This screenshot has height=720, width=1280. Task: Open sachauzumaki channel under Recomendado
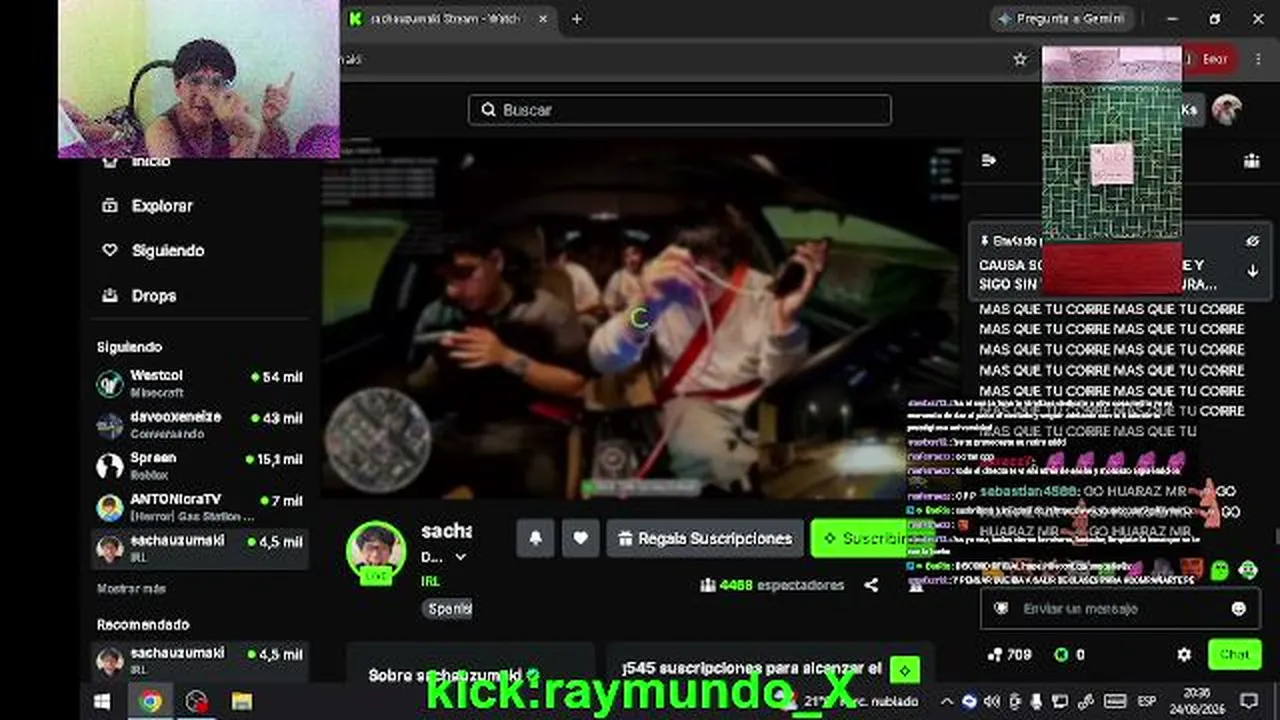pyautogui.click(x=200, y=660)
